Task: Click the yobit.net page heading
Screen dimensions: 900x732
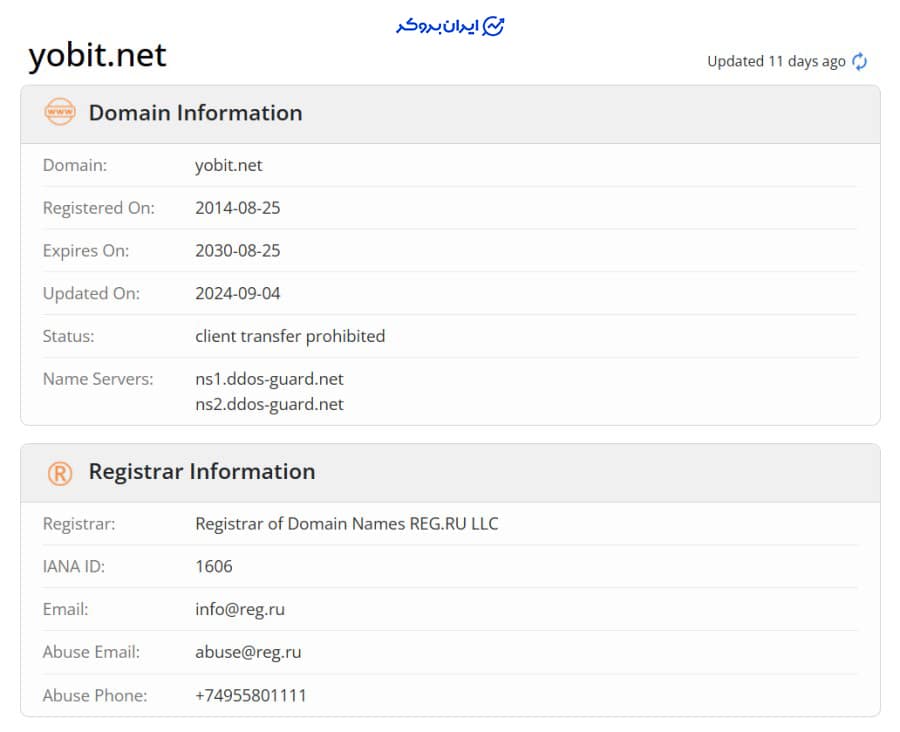Action: coord(97,55)
